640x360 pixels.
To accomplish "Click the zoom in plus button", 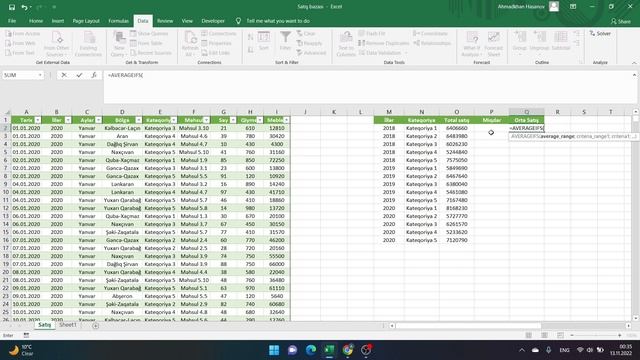I will [x=620, y=336].
